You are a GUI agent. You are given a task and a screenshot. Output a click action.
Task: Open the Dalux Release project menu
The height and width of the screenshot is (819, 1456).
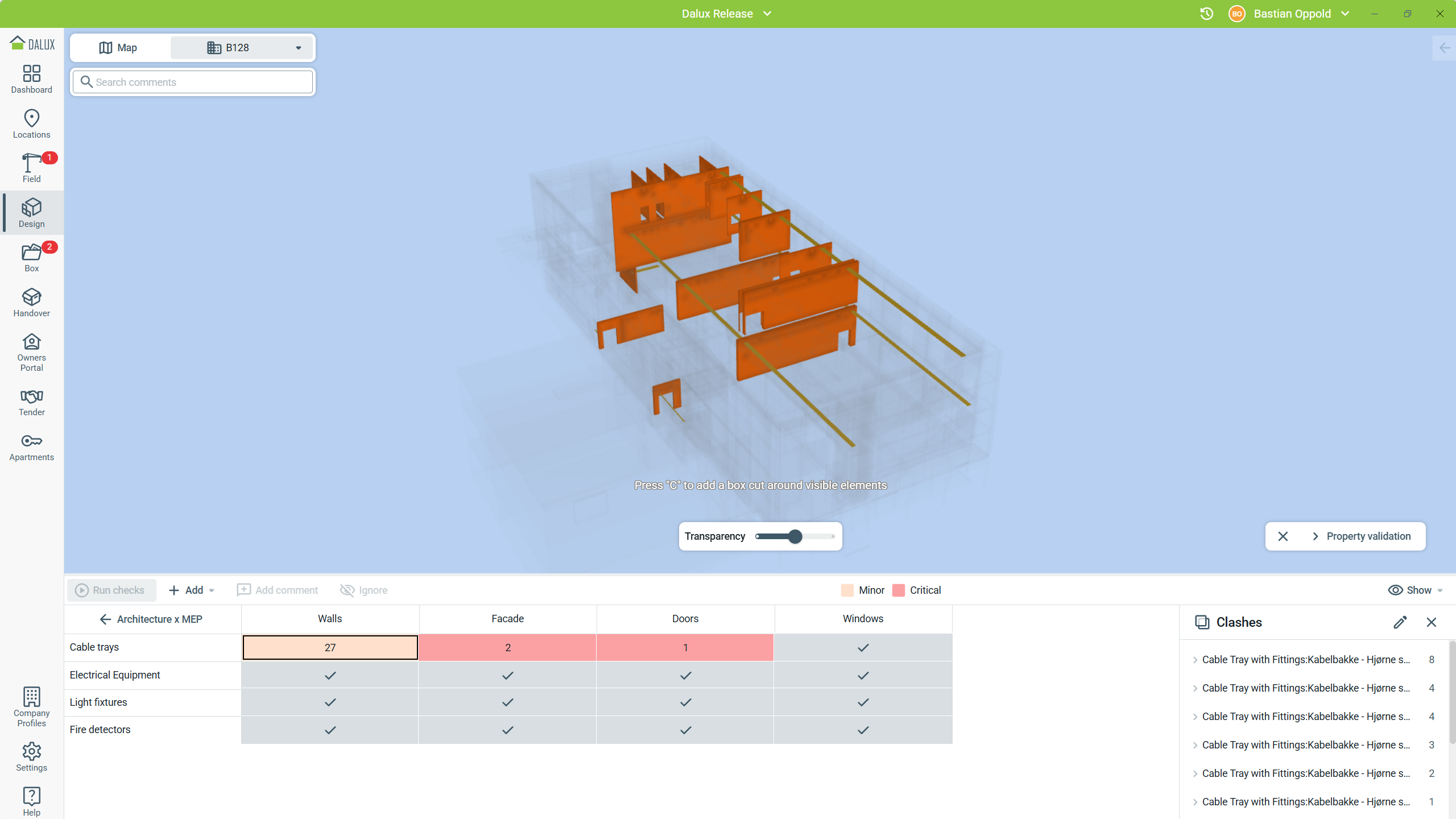coord(726,14)
